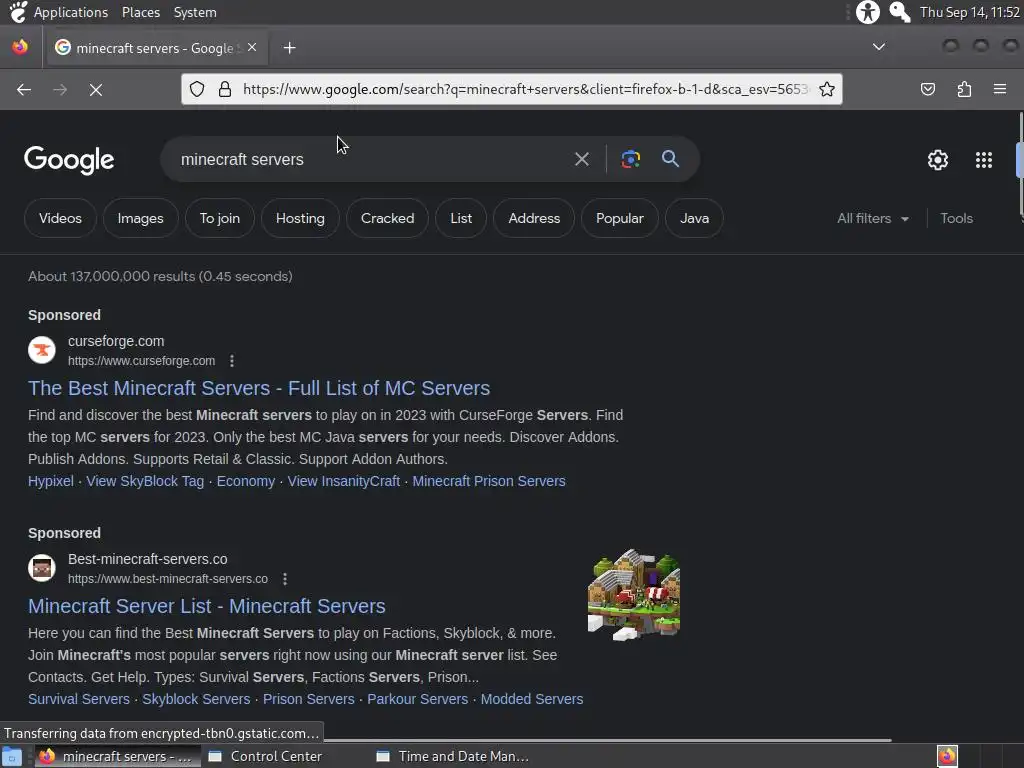Search by image with Google Lens

[630, 159]
